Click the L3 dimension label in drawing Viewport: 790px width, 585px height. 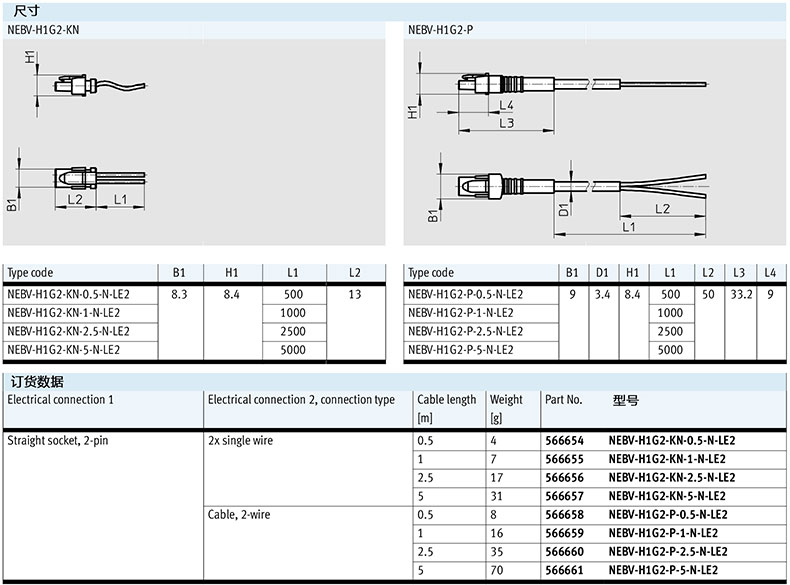[506, 123]
